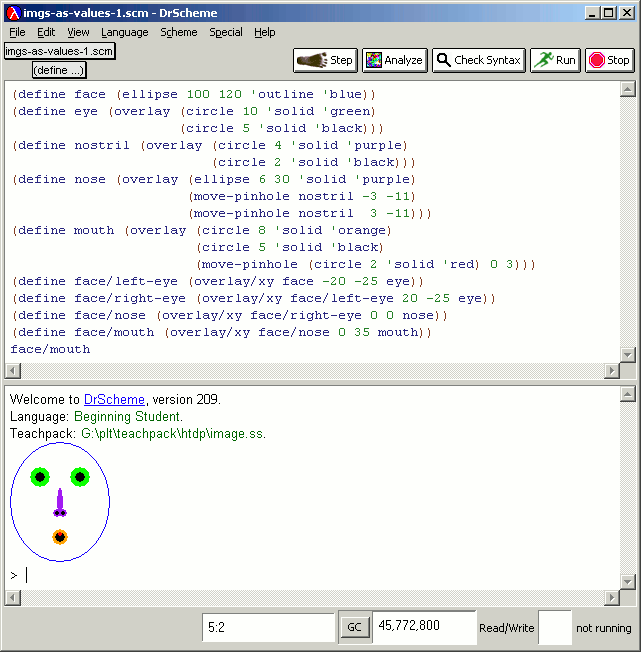Close the DrScheme window
The image size is (641, 652).
(x=627, y=13)
